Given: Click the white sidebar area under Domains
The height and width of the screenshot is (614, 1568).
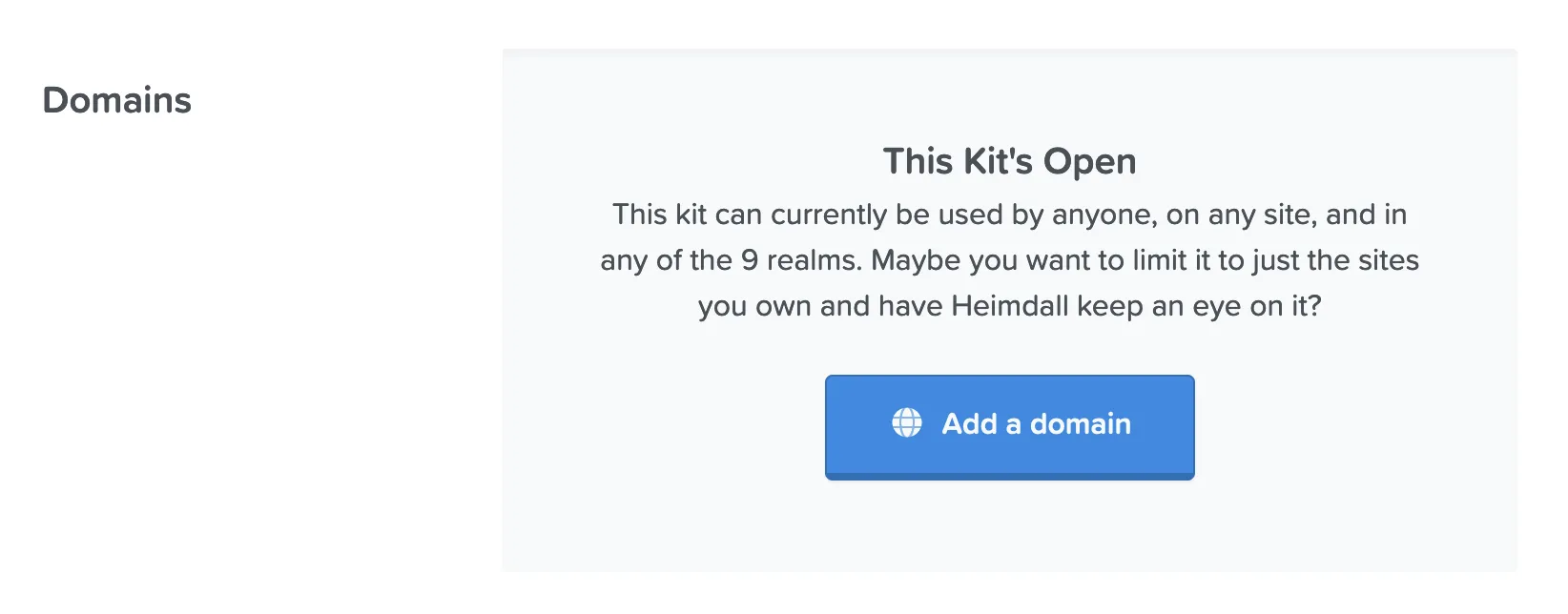Looking at the screenshot, I should pyautogui.click(x=238, y=381).
